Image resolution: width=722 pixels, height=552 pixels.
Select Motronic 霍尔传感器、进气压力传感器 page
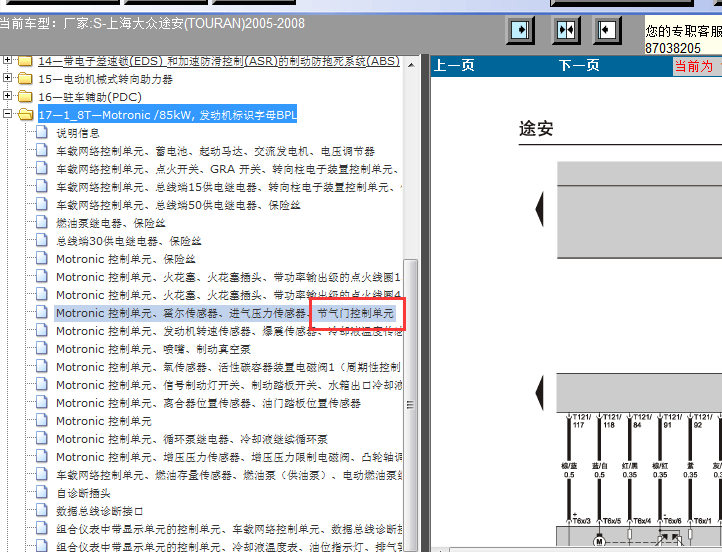[x=225, y=313]
